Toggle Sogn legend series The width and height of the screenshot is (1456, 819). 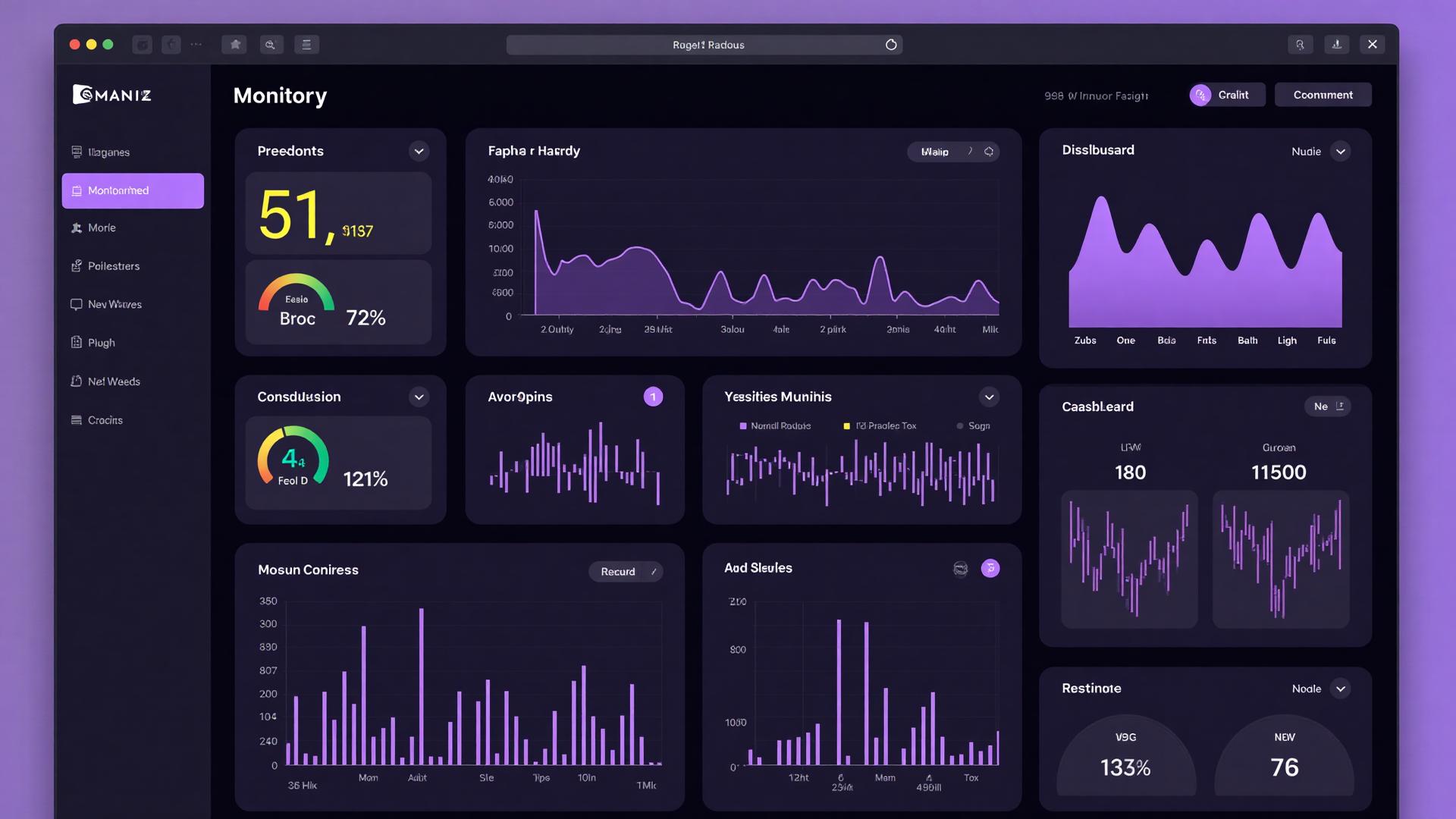coord(973,426)
